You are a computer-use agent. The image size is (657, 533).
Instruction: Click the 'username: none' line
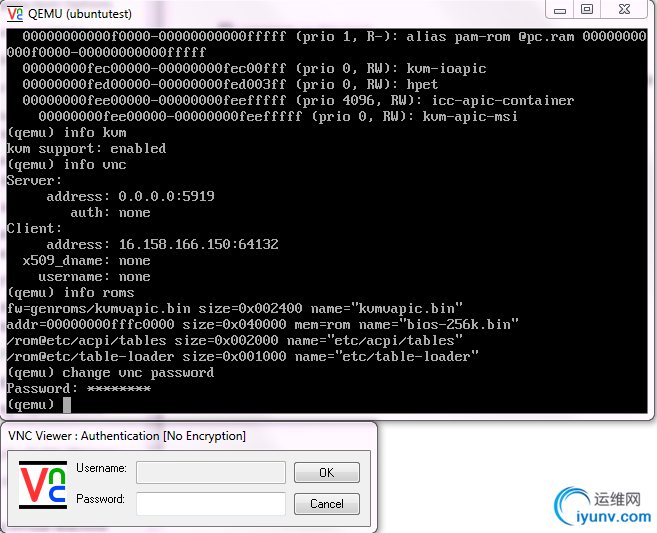coord(94,276)
